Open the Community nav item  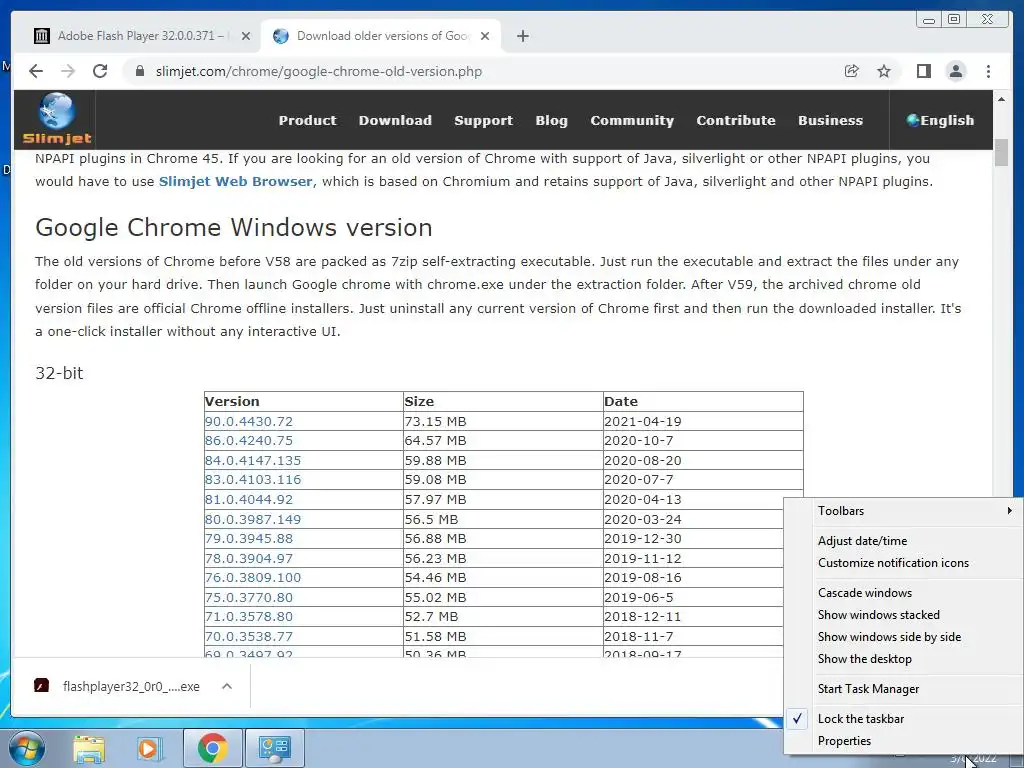632,120
